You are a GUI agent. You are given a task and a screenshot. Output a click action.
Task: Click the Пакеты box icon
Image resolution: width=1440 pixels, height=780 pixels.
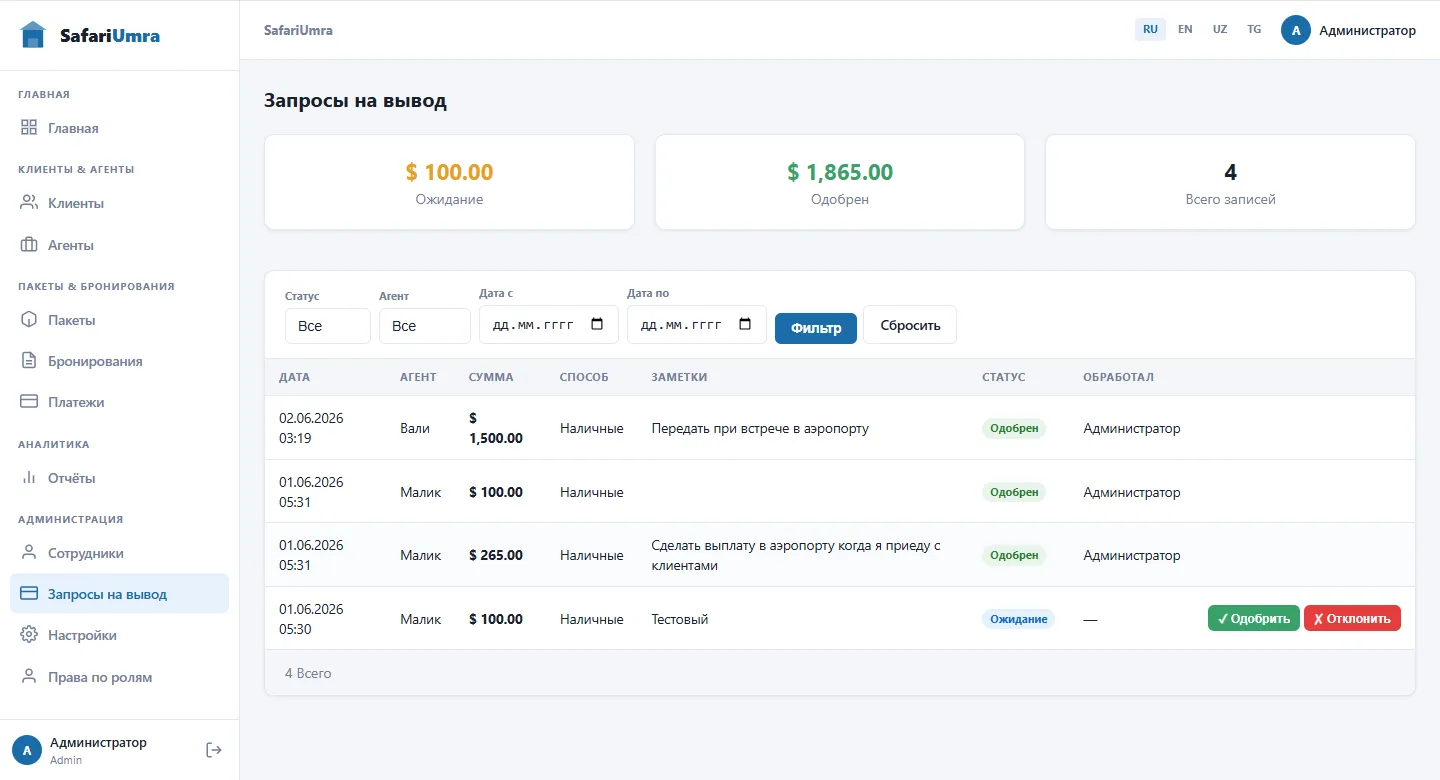[29, 320]
